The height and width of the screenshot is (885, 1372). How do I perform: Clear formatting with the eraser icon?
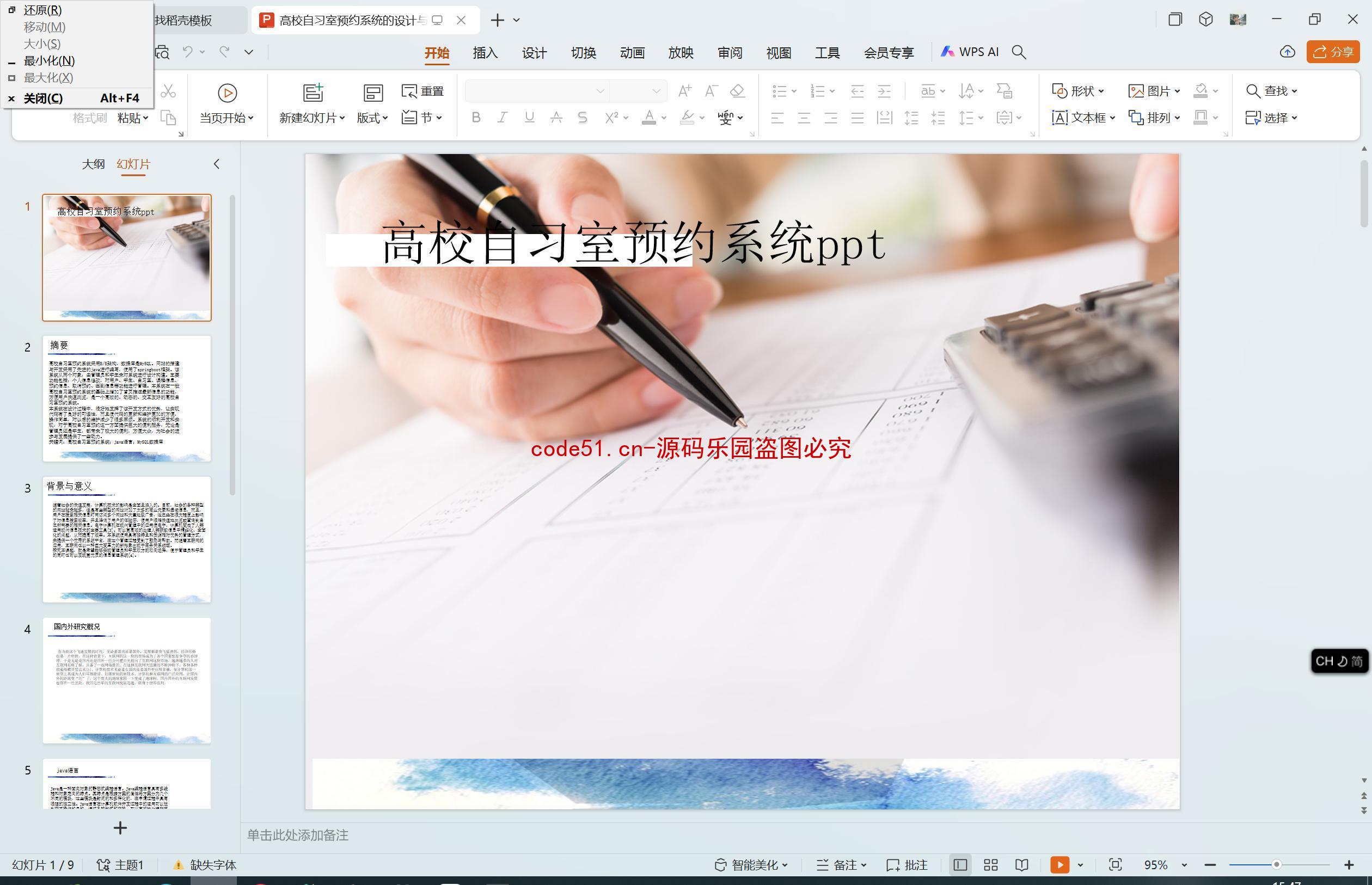point(737,91)
